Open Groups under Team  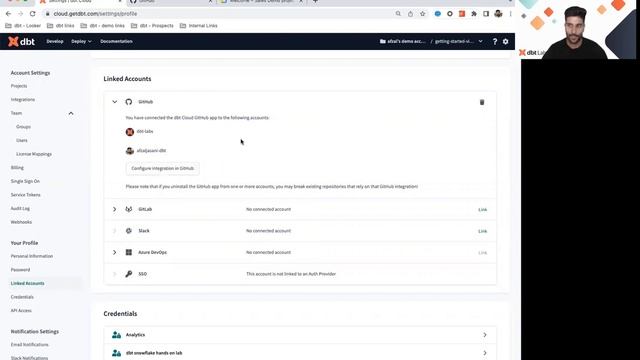point(23,127)
